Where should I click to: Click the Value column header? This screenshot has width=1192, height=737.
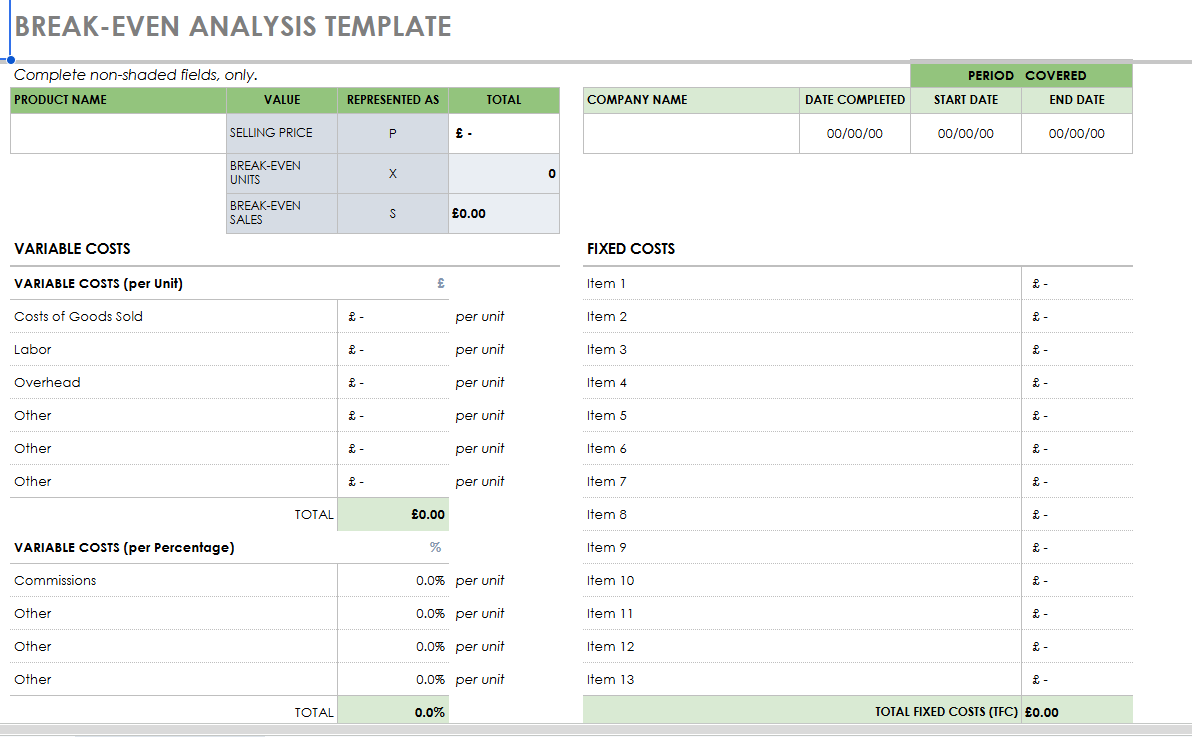click(x=282, y=100)
